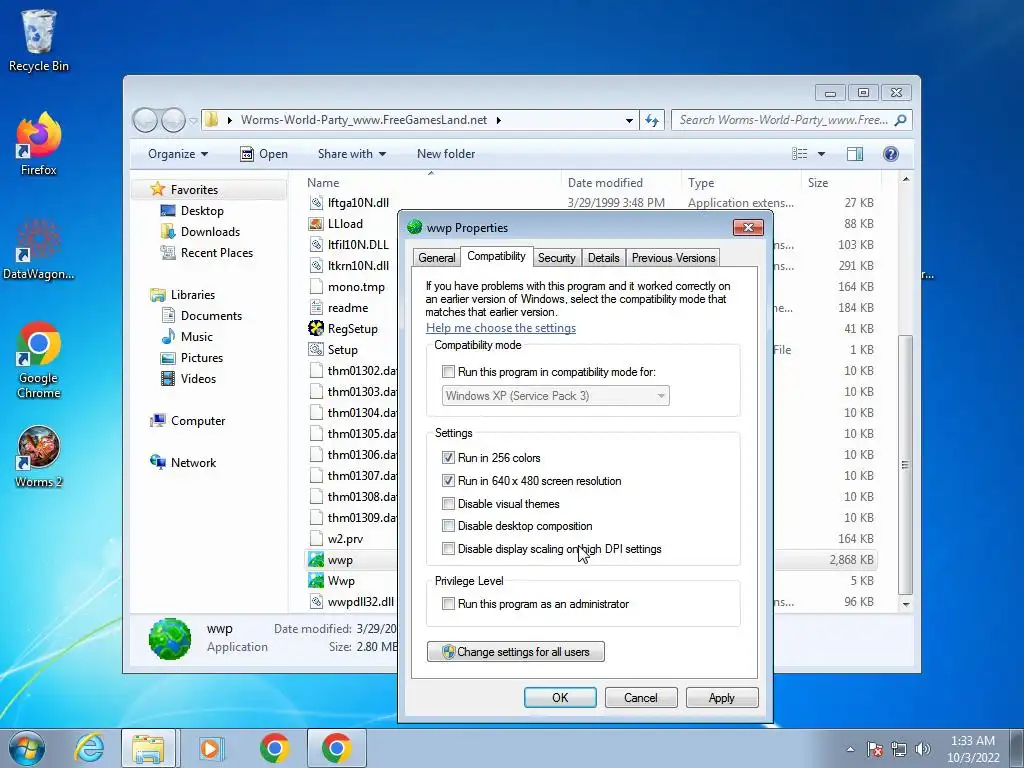Select the RegSetup file icon
This screenshot has width=1024, height=768.
click(x=316, y=328)
